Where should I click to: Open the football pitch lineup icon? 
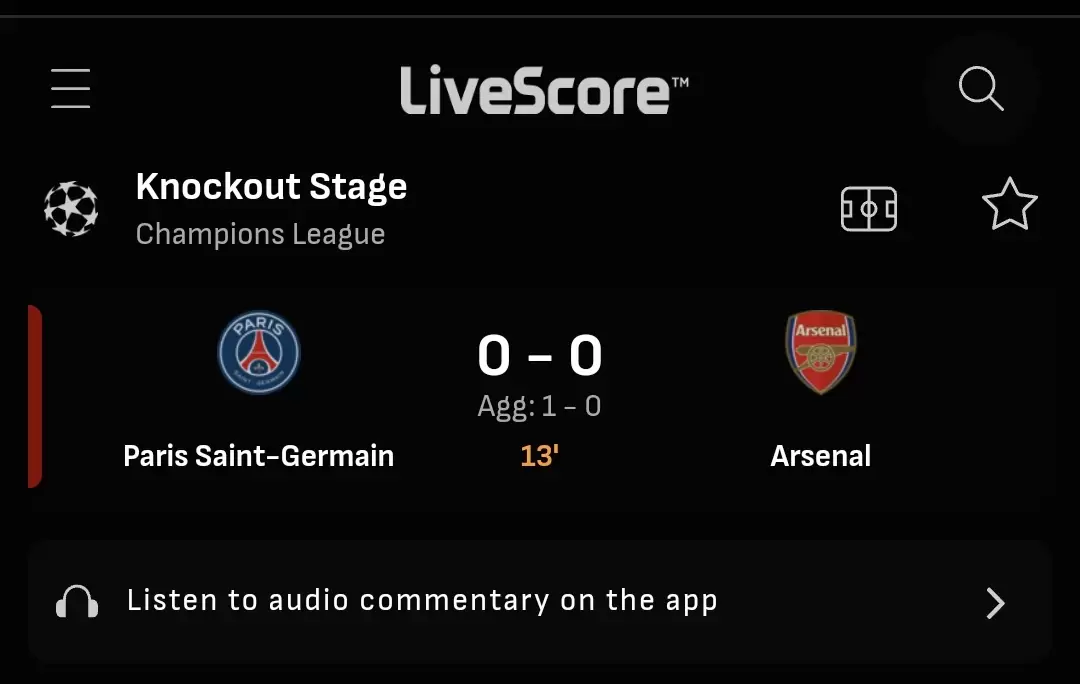click(869, 209)
